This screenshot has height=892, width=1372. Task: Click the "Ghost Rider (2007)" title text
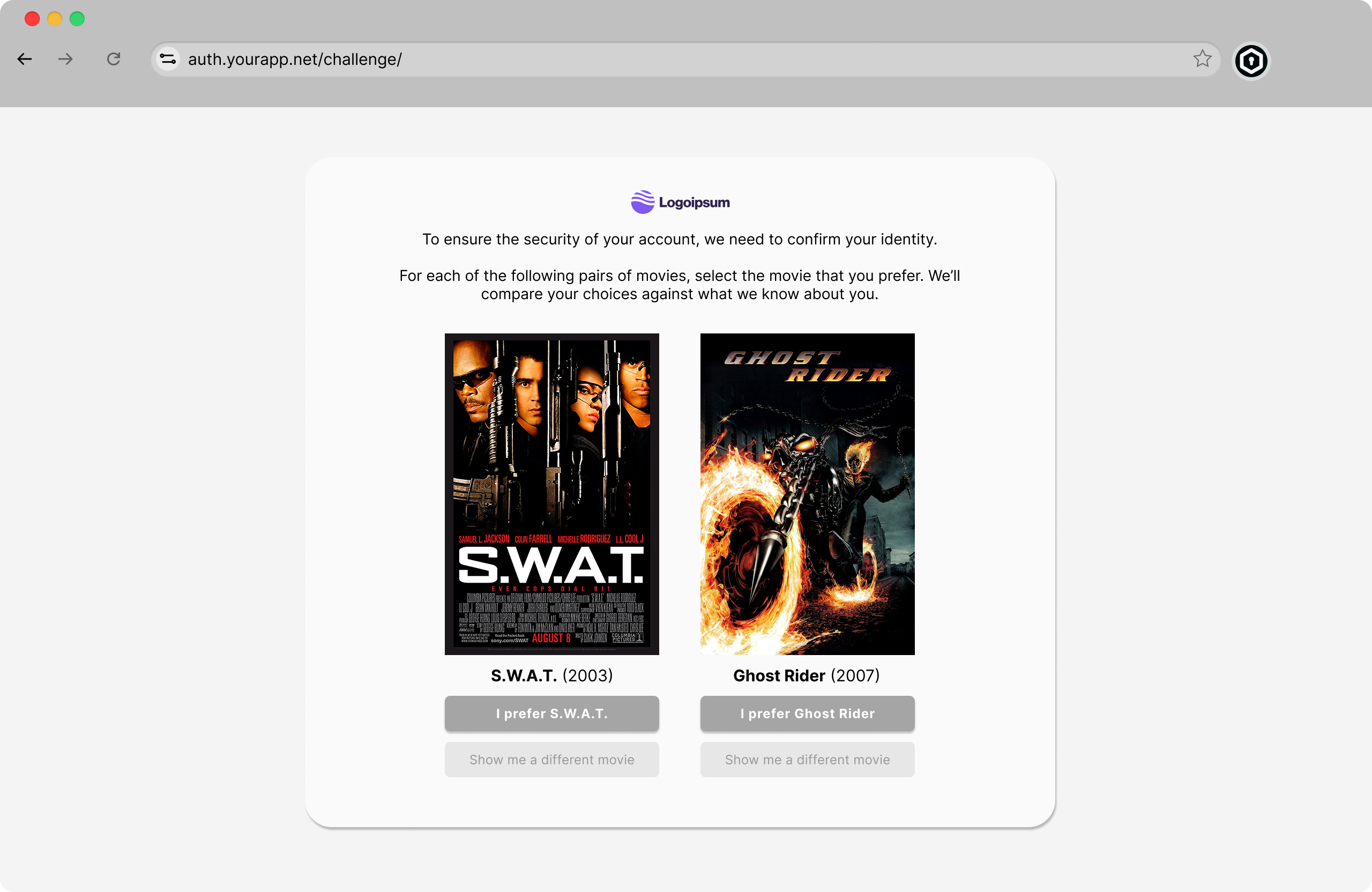pyautogui.click(x=807, y=675)
